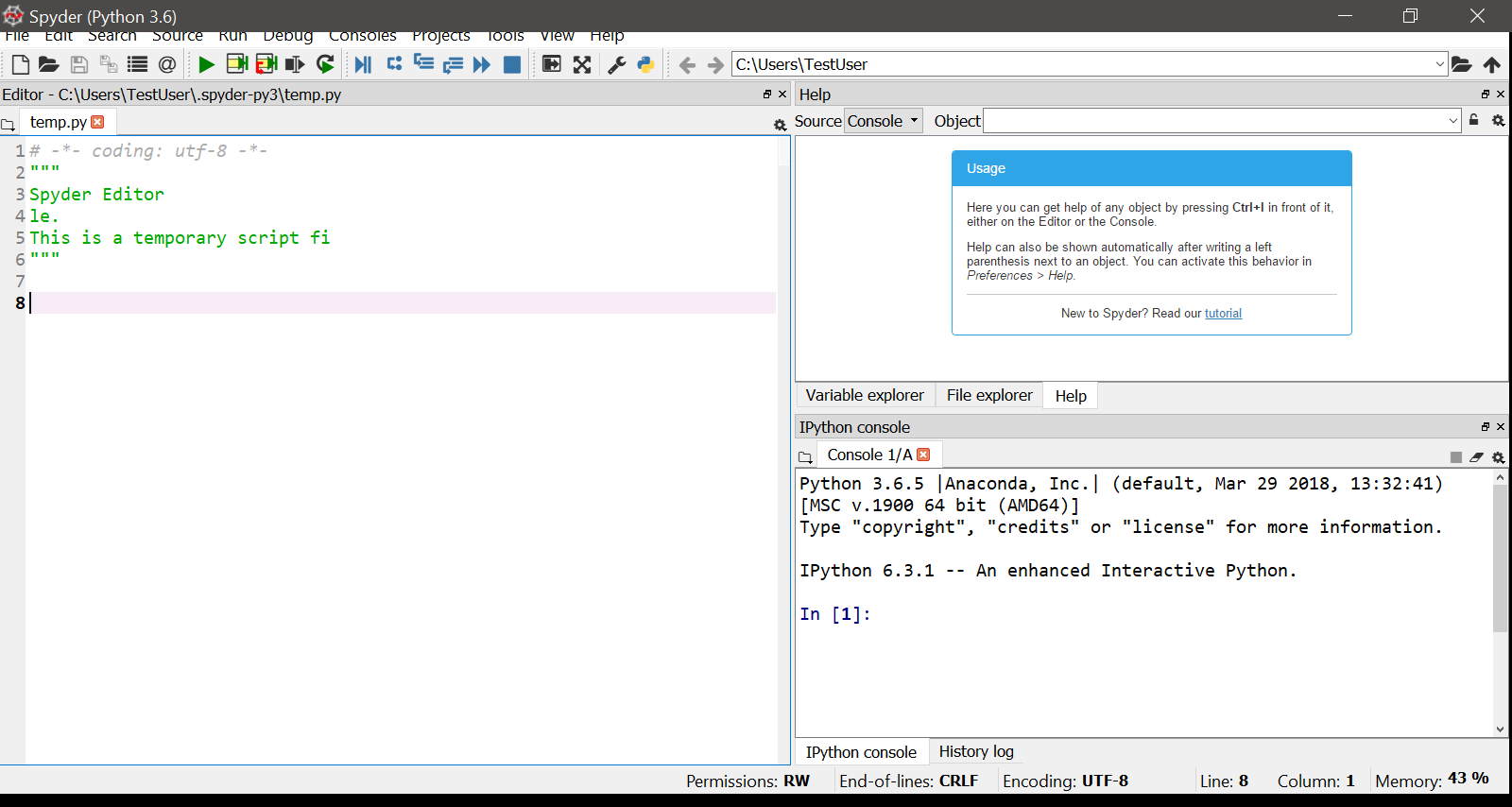The width and height of the screenshot is (1512, 807).
Task: Expand the Object combo box arrow
Action: pyautogui.click(x=1453, y=121)
